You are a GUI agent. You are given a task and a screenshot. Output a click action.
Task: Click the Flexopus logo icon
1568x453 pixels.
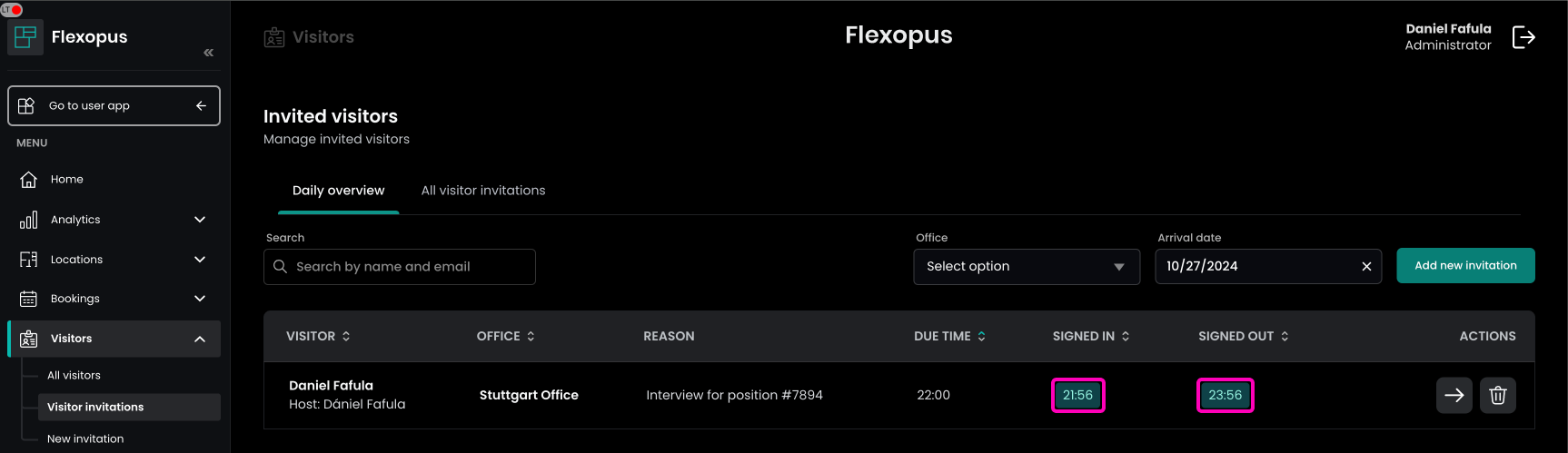click(25, 37)
